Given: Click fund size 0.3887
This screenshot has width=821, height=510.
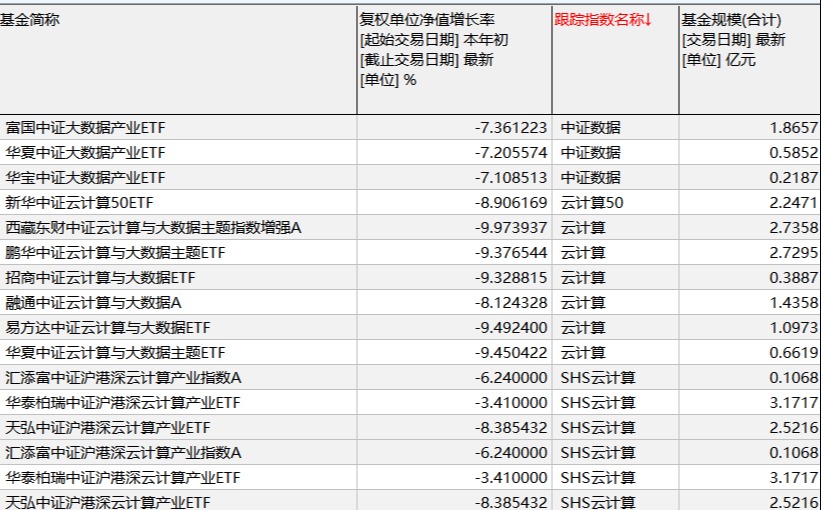Looking at the screenshot, I should click(793, 278).
